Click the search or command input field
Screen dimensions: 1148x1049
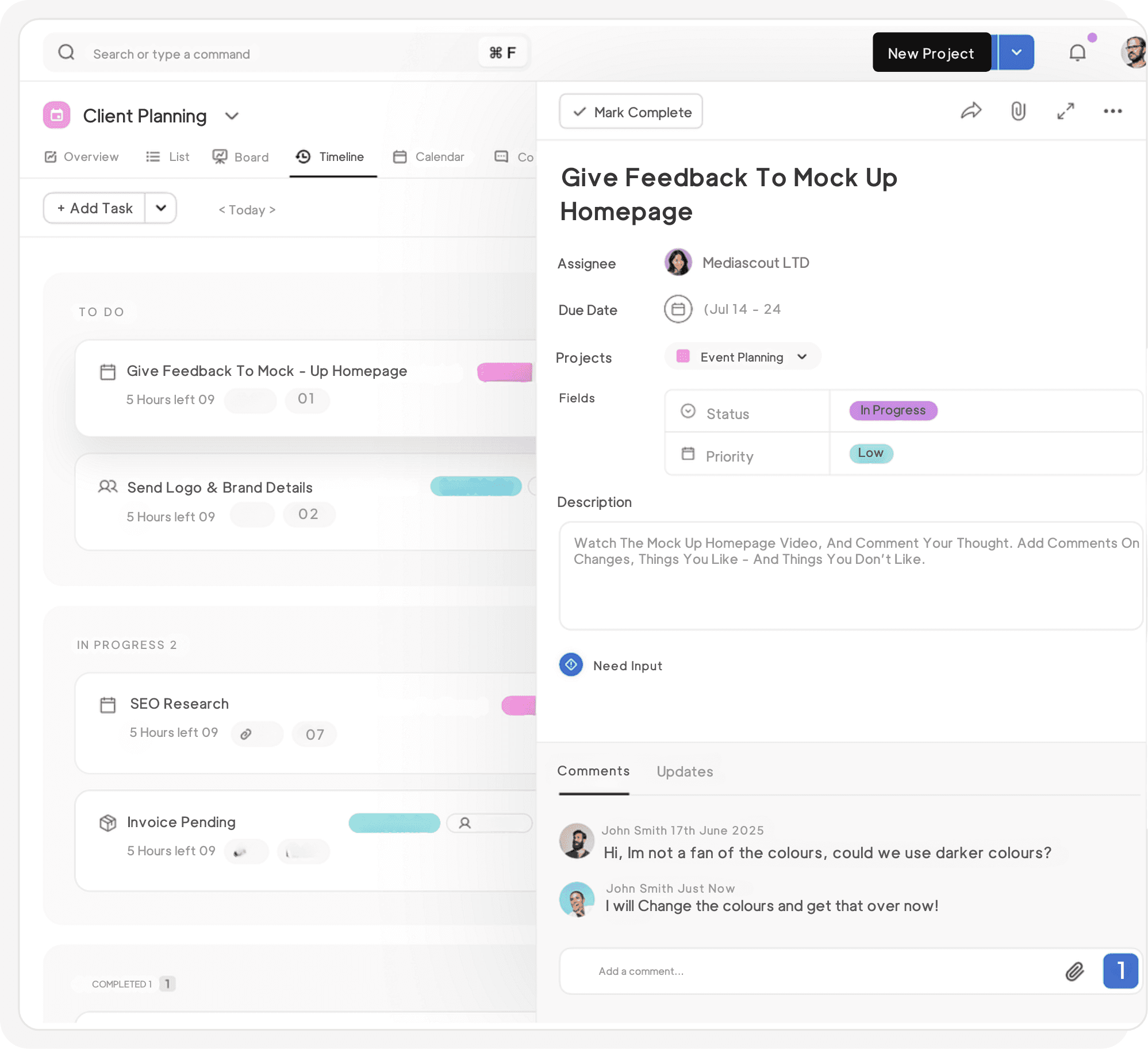click(286, 53)
